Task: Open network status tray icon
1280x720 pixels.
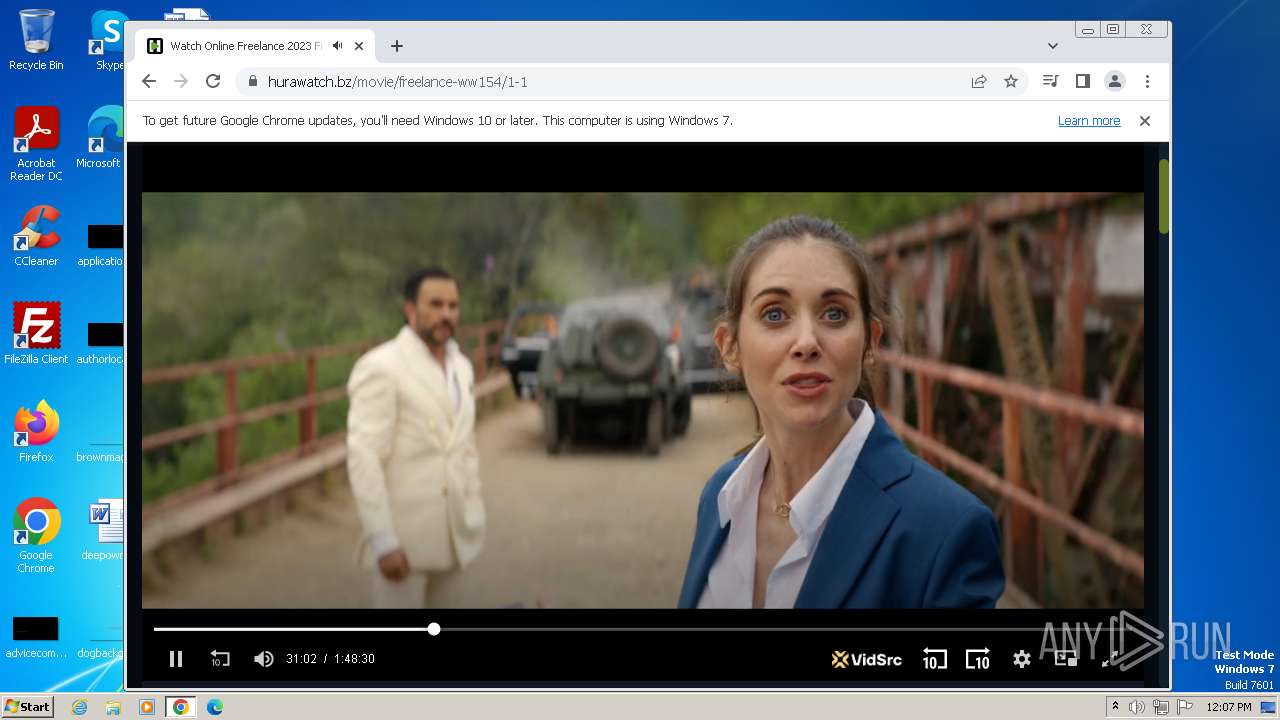Action: (1161, 707)
